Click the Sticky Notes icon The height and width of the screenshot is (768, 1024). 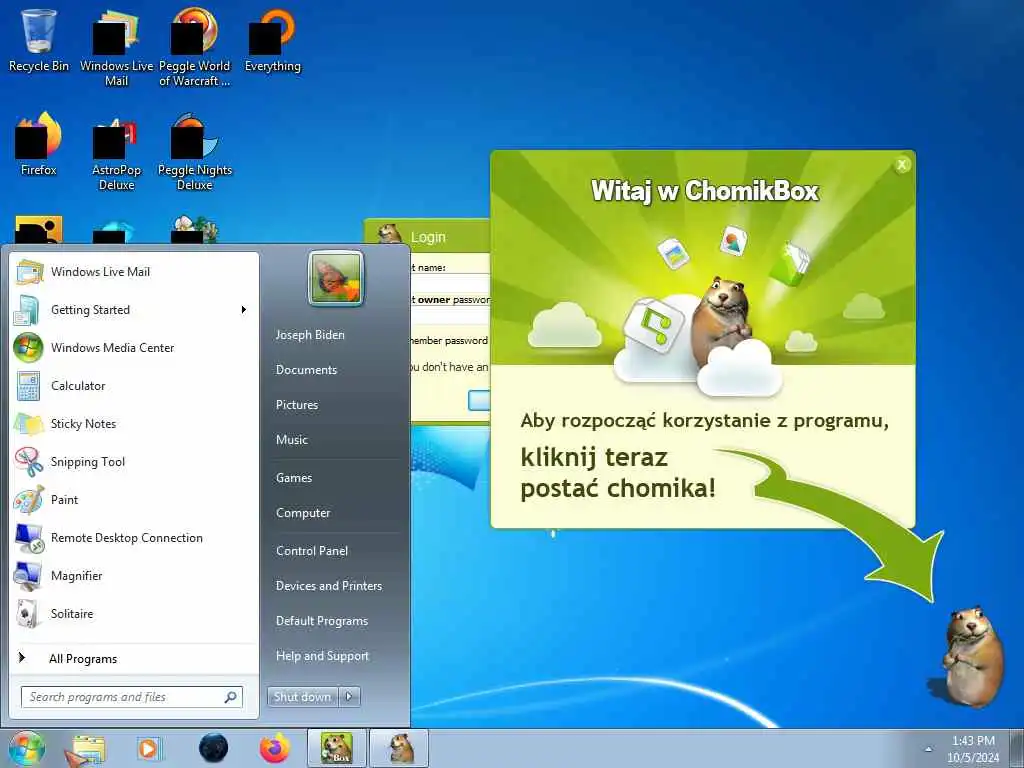pos(29,424)
